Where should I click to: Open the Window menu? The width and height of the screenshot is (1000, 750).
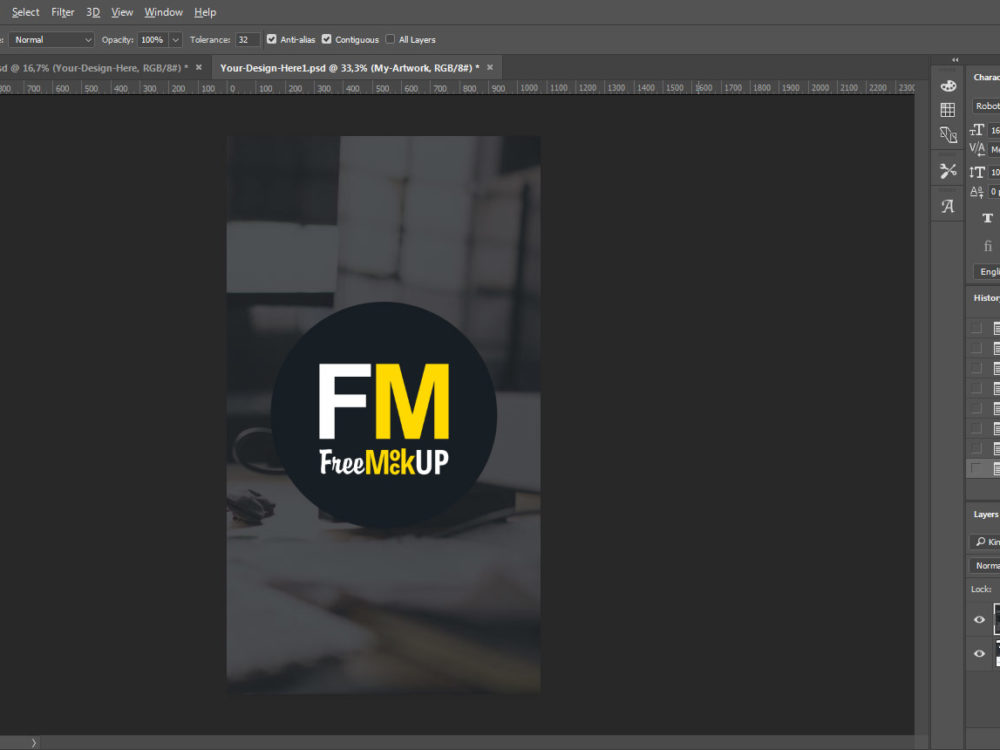point(163,12)
